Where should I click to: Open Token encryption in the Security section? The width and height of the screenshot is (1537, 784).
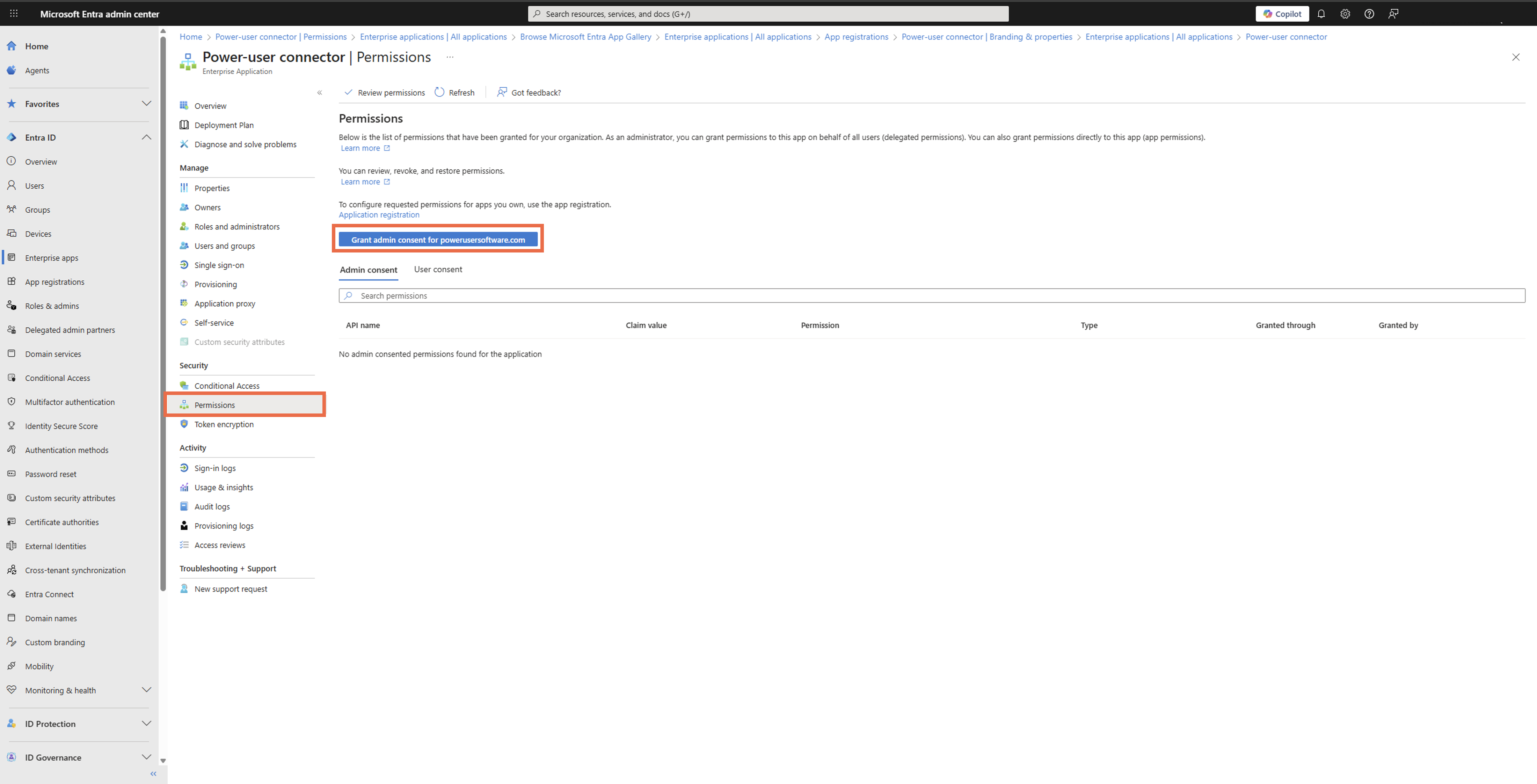224,424
